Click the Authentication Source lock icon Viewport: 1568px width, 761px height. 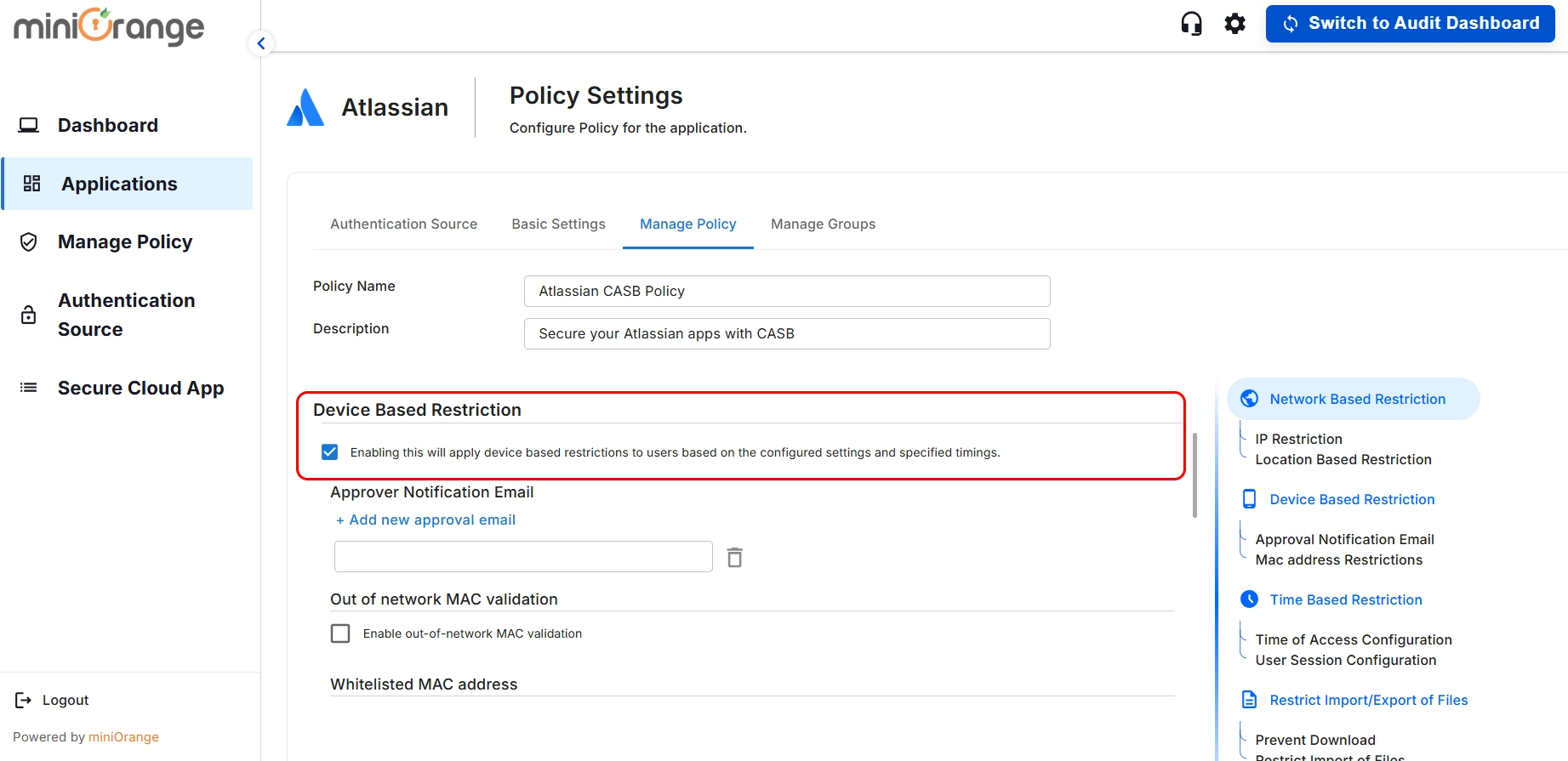tap(28, 315)
